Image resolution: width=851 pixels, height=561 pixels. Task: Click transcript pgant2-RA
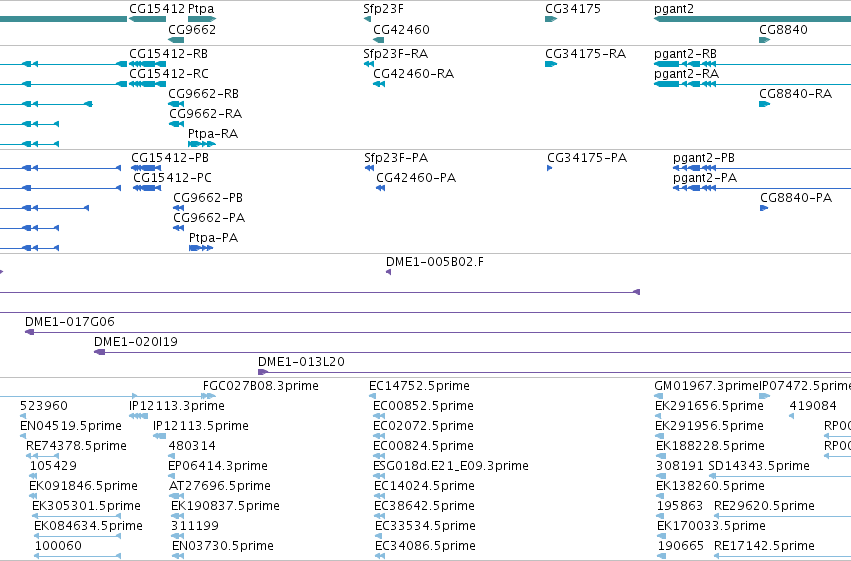click(x=687, y=74)
